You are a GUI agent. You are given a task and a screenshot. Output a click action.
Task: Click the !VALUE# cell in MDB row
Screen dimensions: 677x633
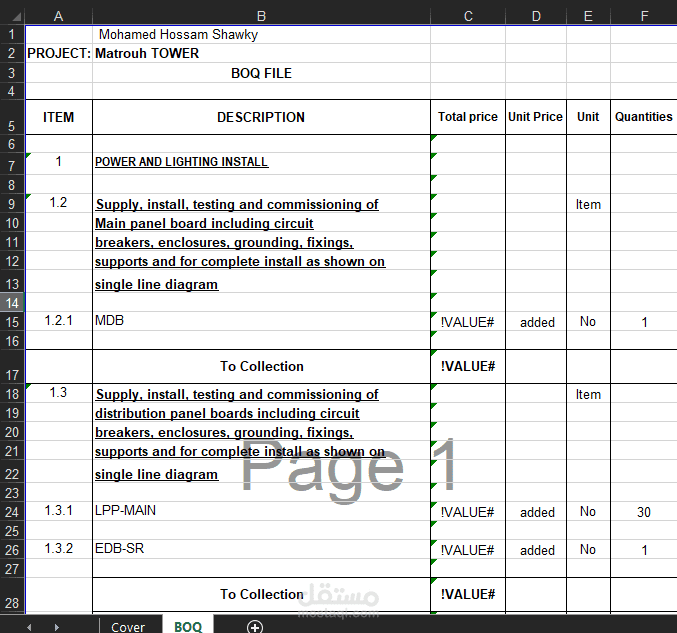[x=468, y=322]
